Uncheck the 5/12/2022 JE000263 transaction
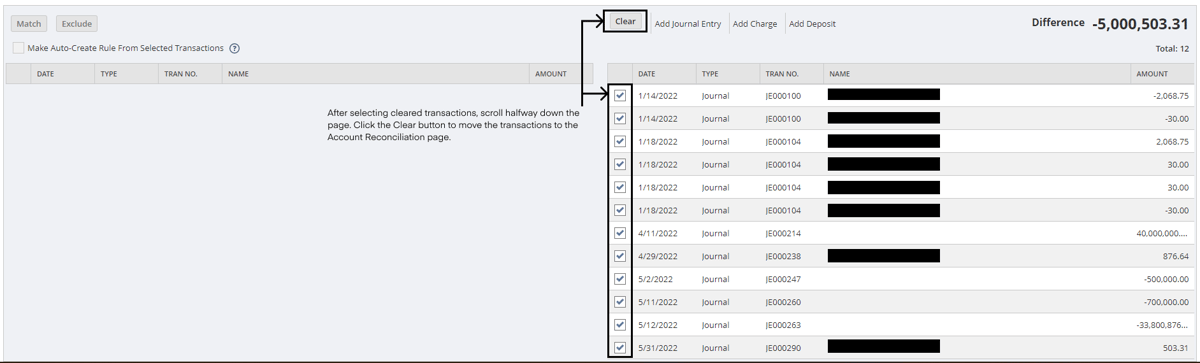Screen dimensions: 1200x363 (620, 325)
